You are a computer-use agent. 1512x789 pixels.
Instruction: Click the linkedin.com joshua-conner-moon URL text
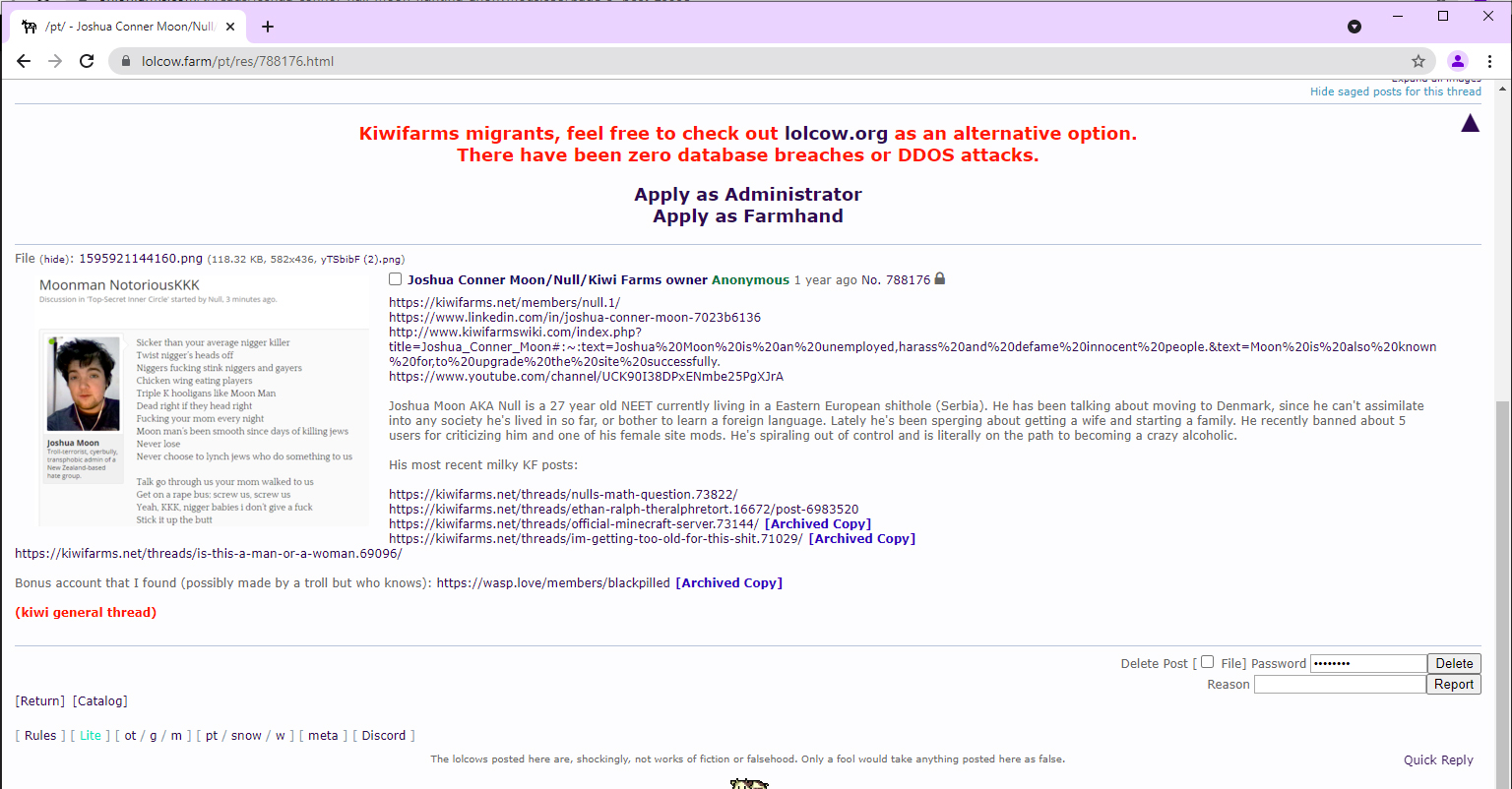(575, 318)
